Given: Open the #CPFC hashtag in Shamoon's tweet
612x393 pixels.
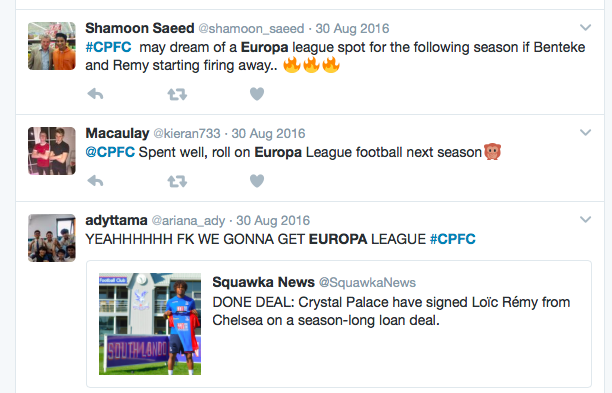Looking at the screenshot, I should pyautogui.click(x=109, y=47).
